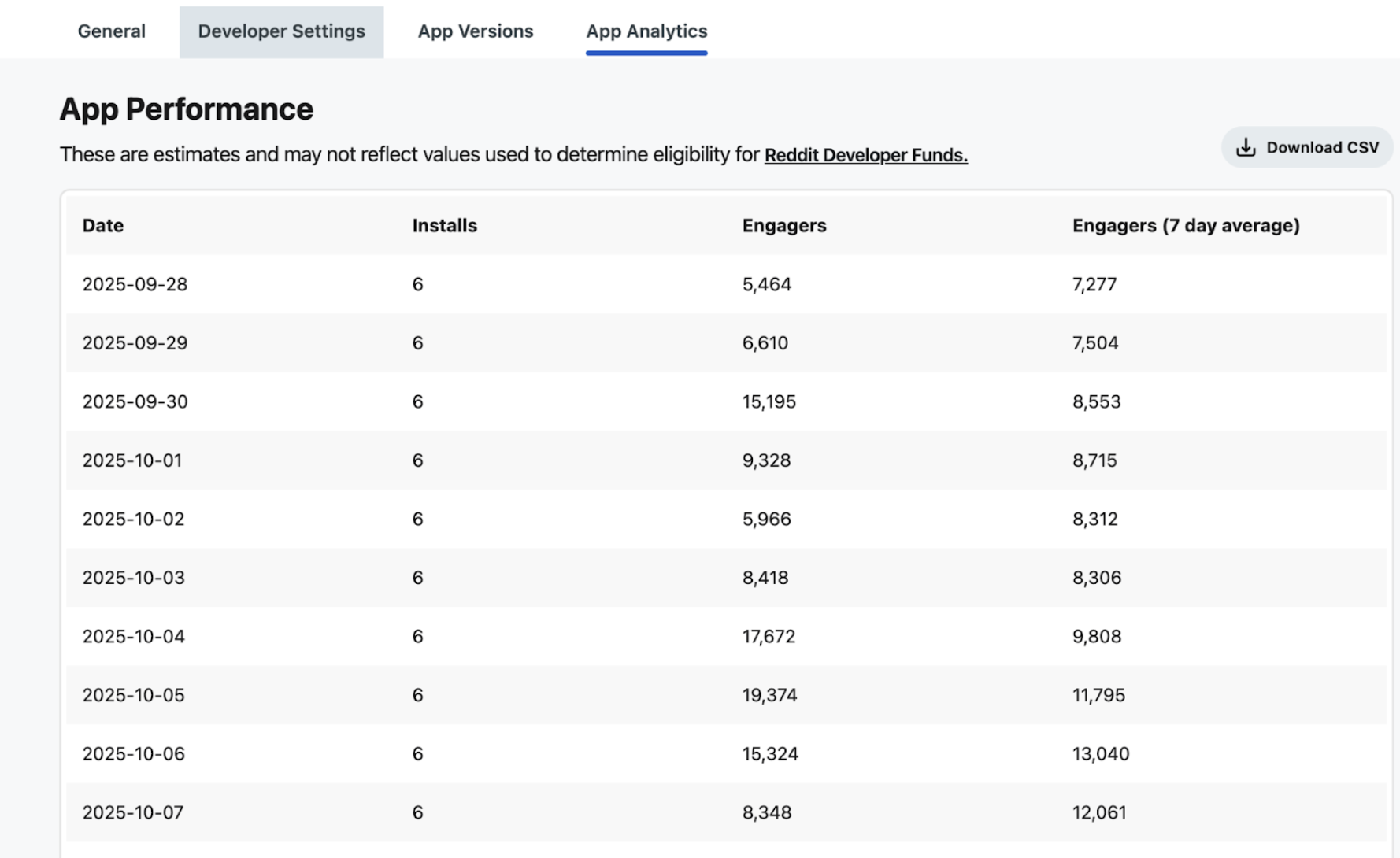Image resolution: width=1400 pixels, height=858 pixels.
Task: Click 7 day average value 13,040
Action: [1101, 754]
